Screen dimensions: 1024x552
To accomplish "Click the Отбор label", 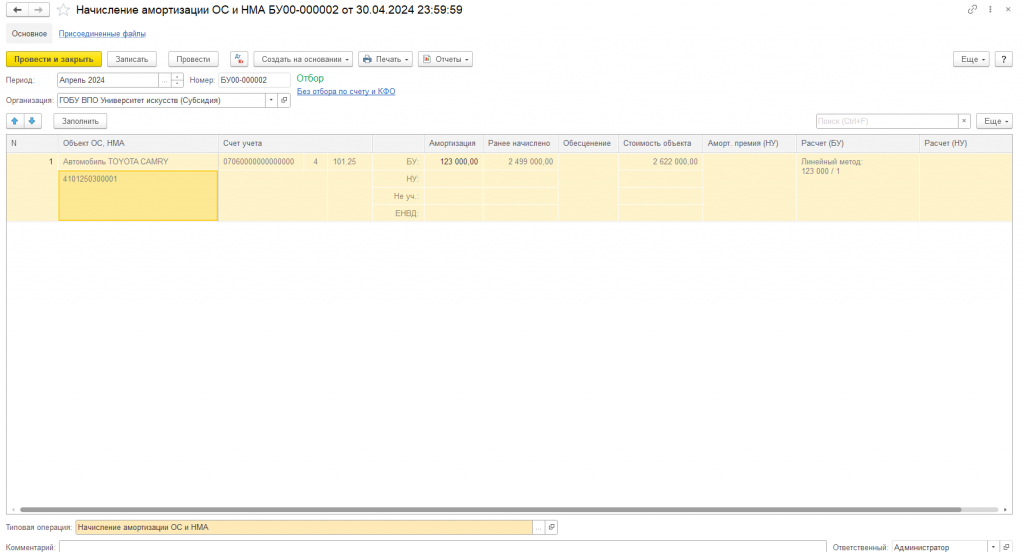I will coord(310,78).
